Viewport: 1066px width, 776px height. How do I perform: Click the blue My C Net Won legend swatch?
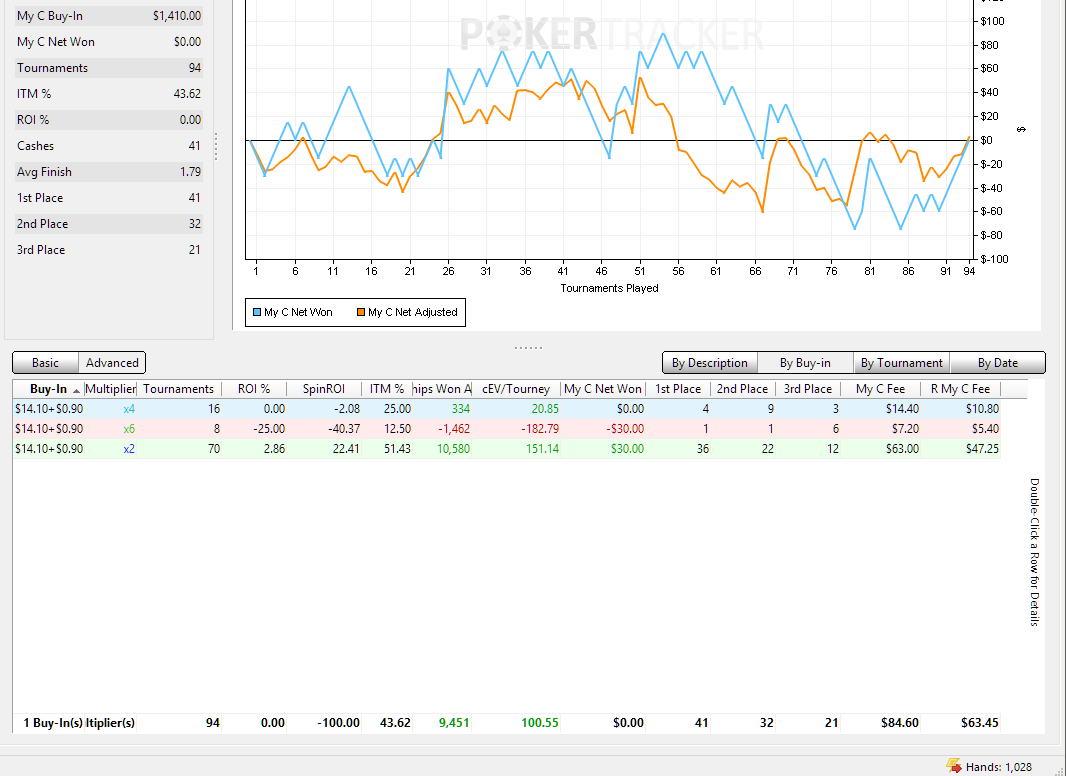[x=257, y=313]
